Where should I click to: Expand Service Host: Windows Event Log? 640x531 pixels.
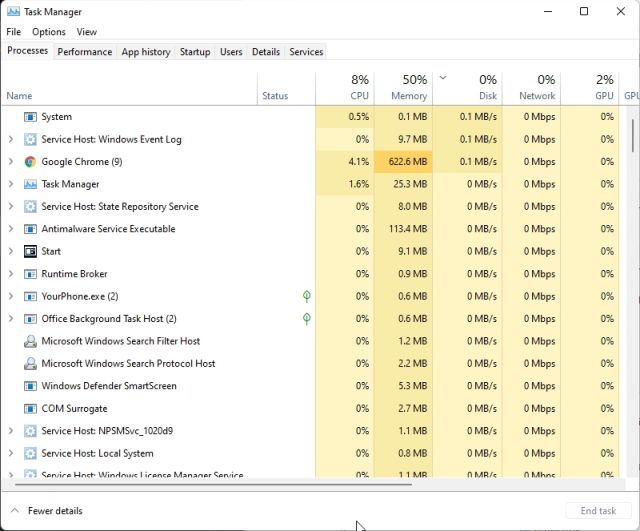coord(11,140)
